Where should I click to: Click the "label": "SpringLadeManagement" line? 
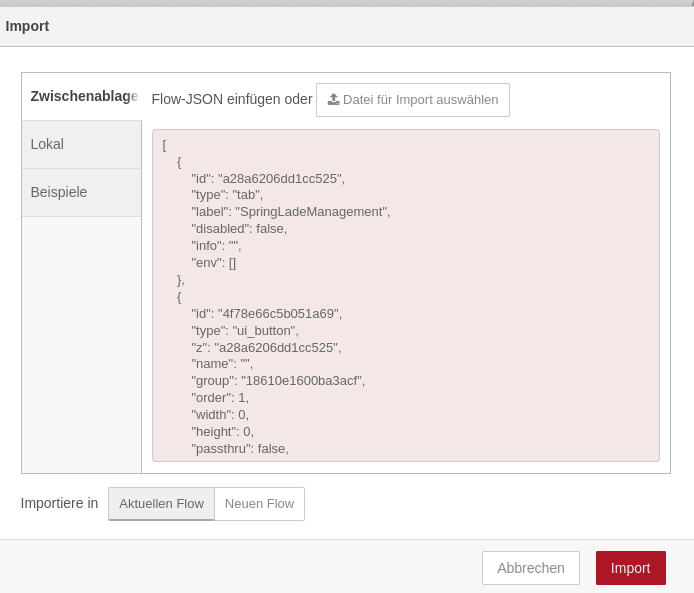[x=291, y=212]
